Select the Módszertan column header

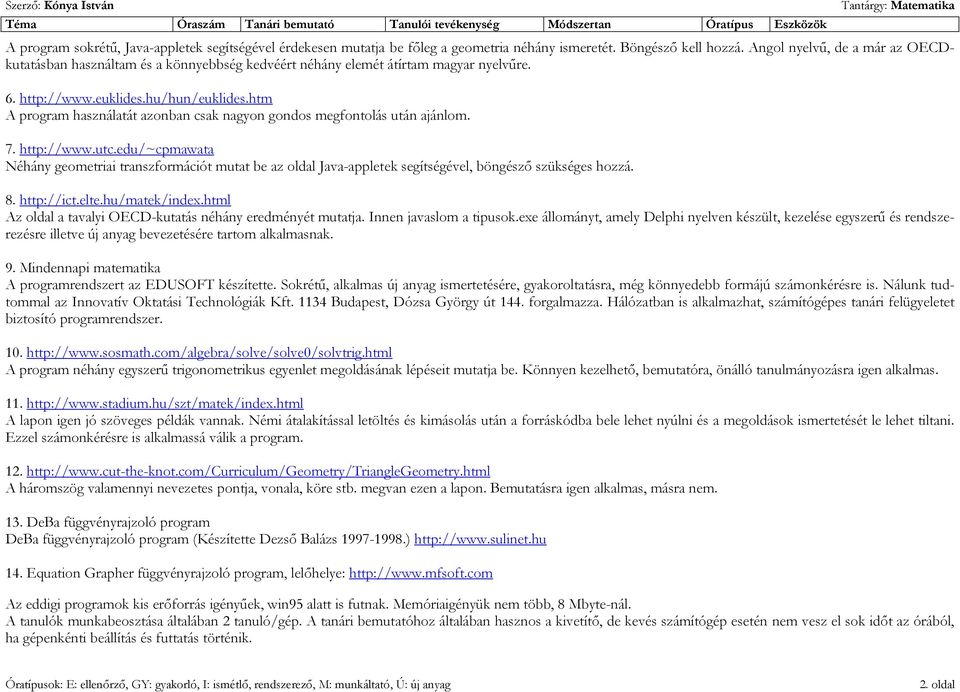click(623, 24)
